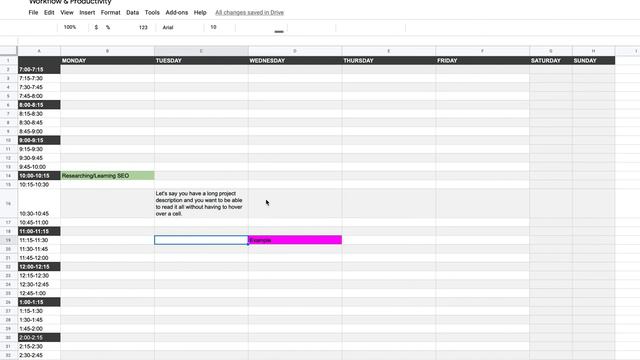This screenshot has height=360, width=640.
Task: Select row 14 via its row number
Action: (x=8, y=176)
